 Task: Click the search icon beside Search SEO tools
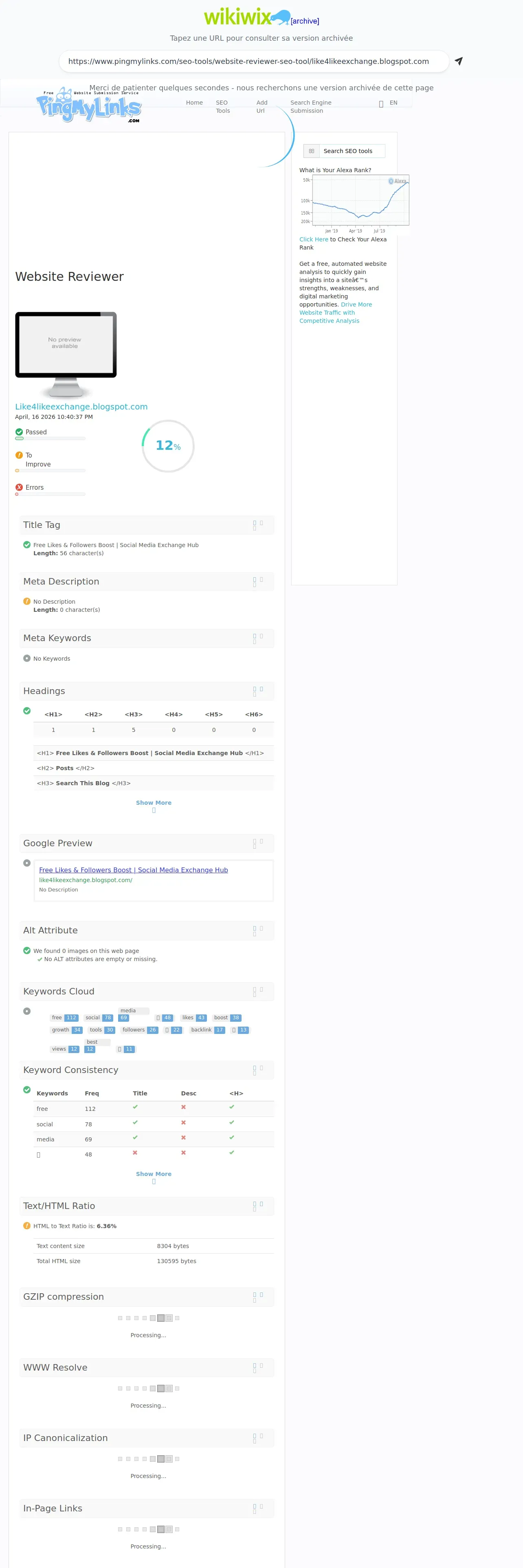coord(311,151)
